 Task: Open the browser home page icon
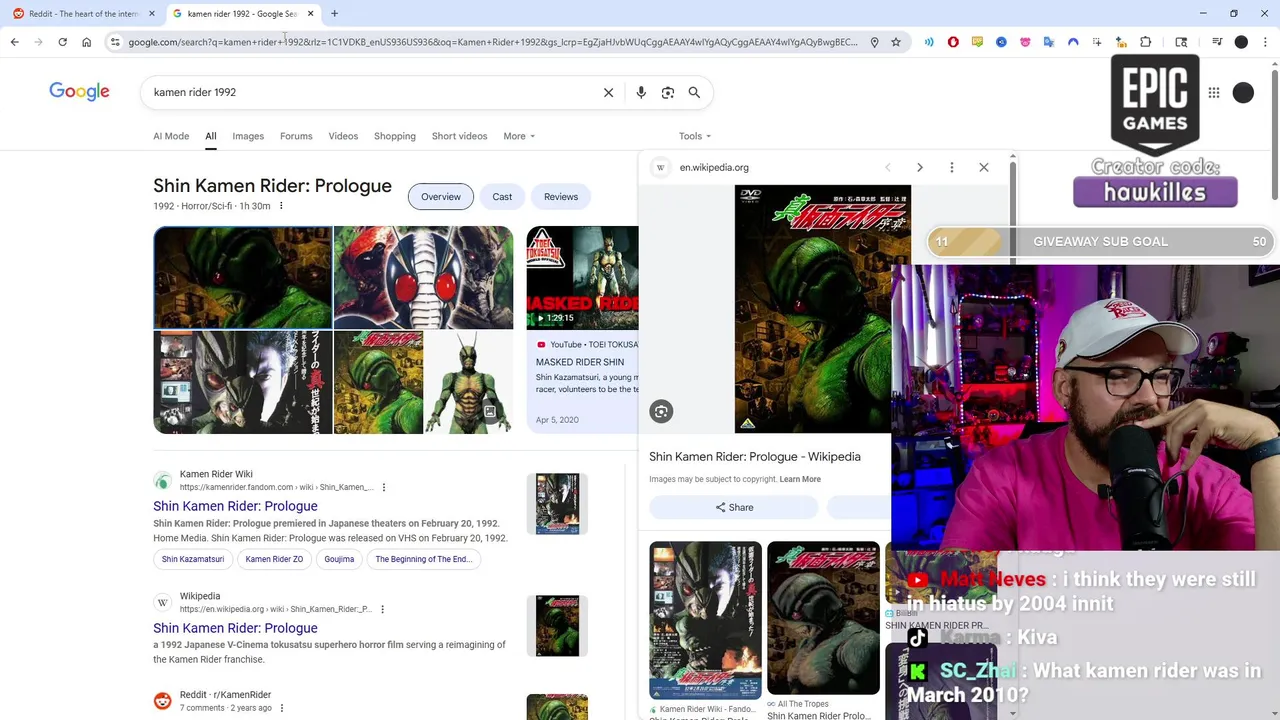(86, 42)
